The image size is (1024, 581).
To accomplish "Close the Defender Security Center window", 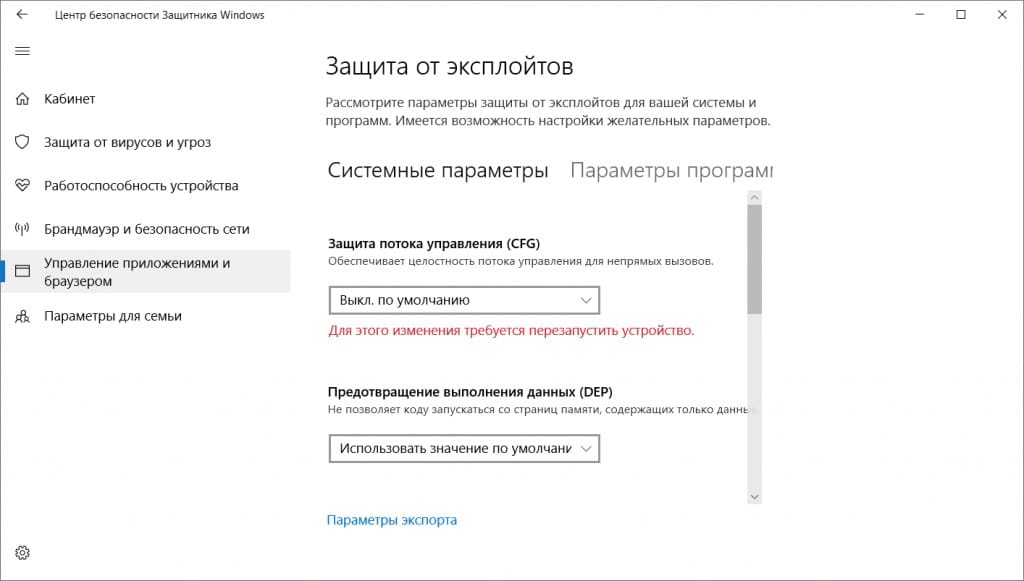I will point(1002,14).
